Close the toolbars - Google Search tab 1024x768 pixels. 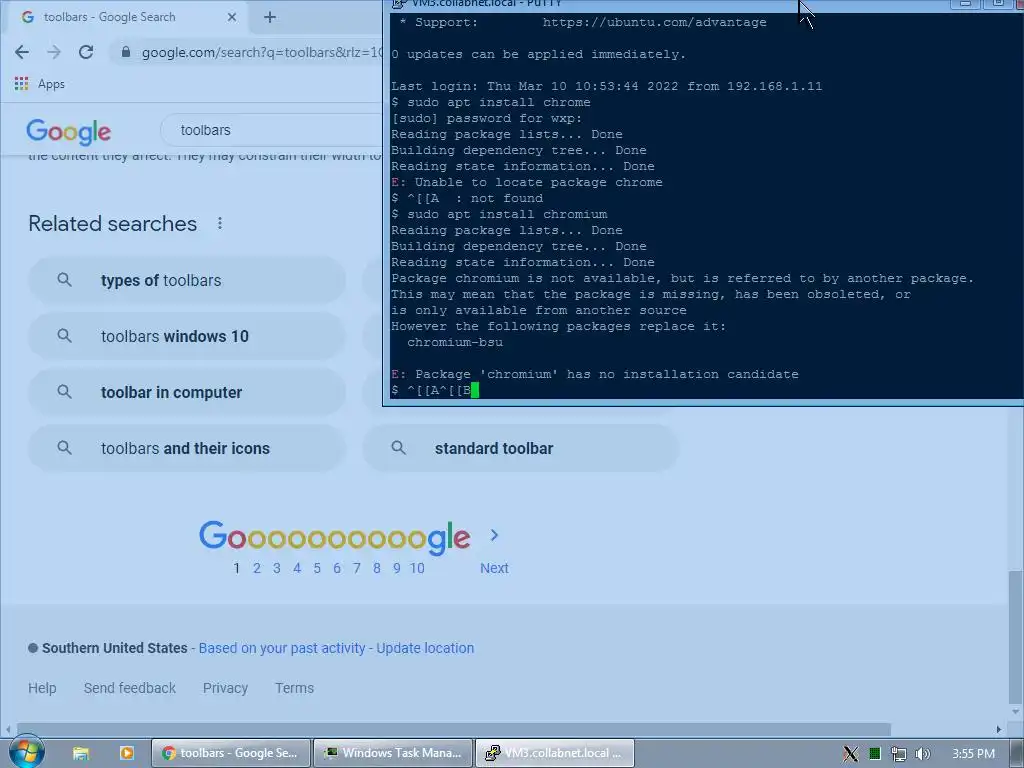click(232, 18)
